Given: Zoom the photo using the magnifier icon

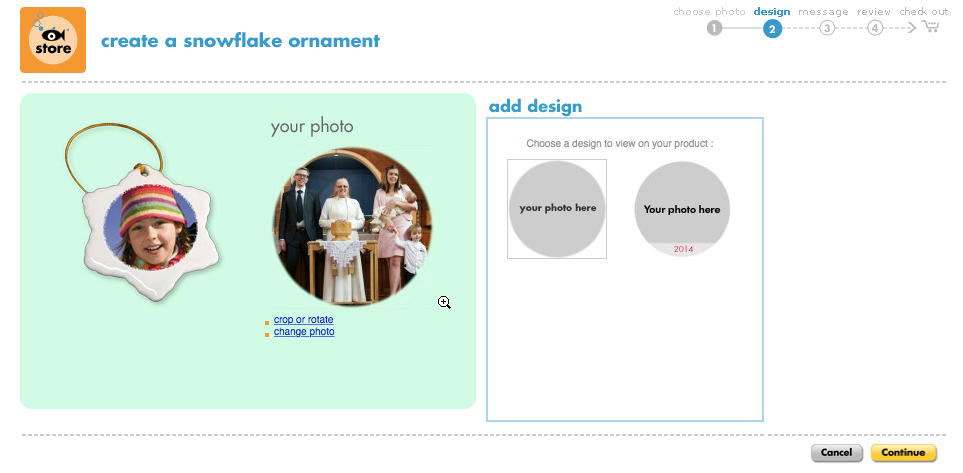Looking at the screenshot, I should coord(445,302).
